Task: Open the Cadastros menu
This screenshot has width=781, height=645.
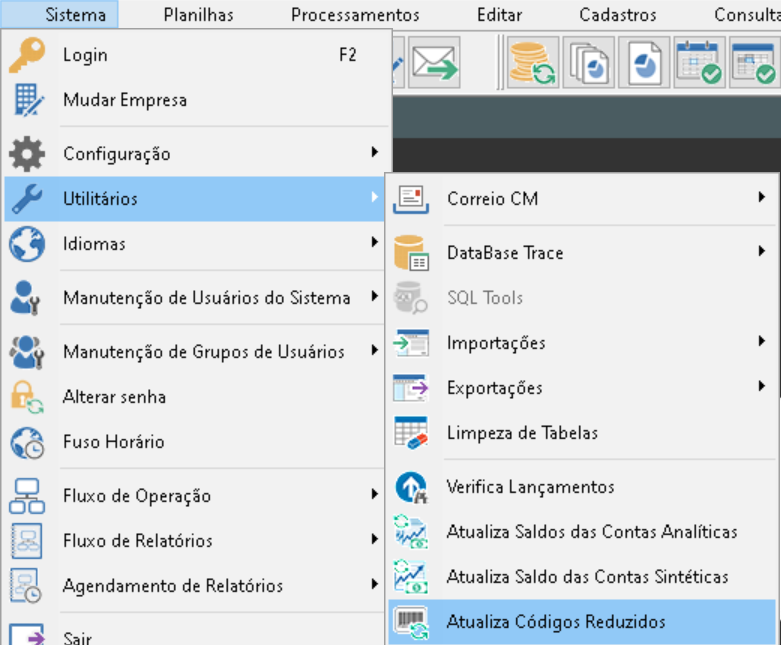Action: 618,14
